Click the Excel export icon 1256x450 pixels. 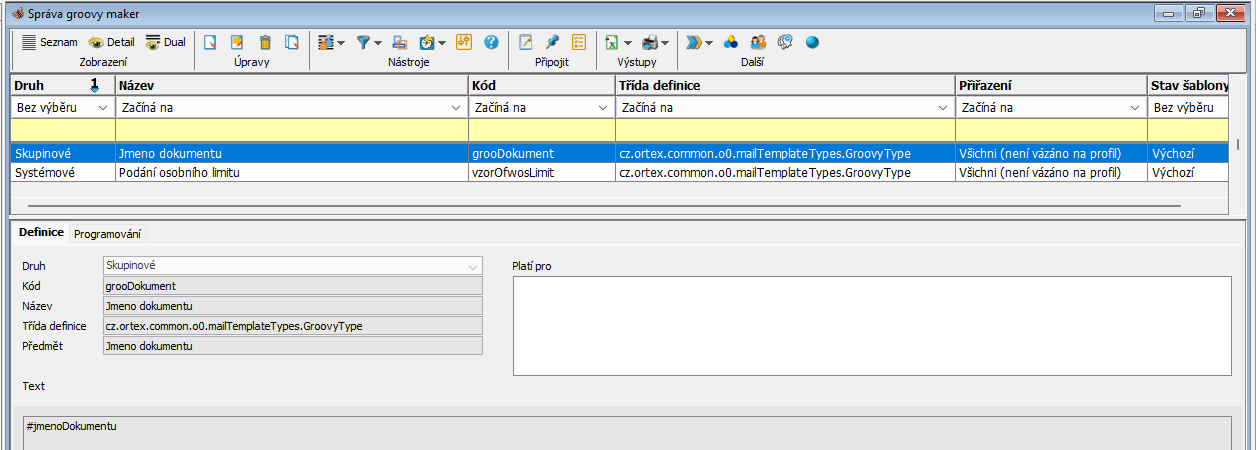click(x=611, y=43)
